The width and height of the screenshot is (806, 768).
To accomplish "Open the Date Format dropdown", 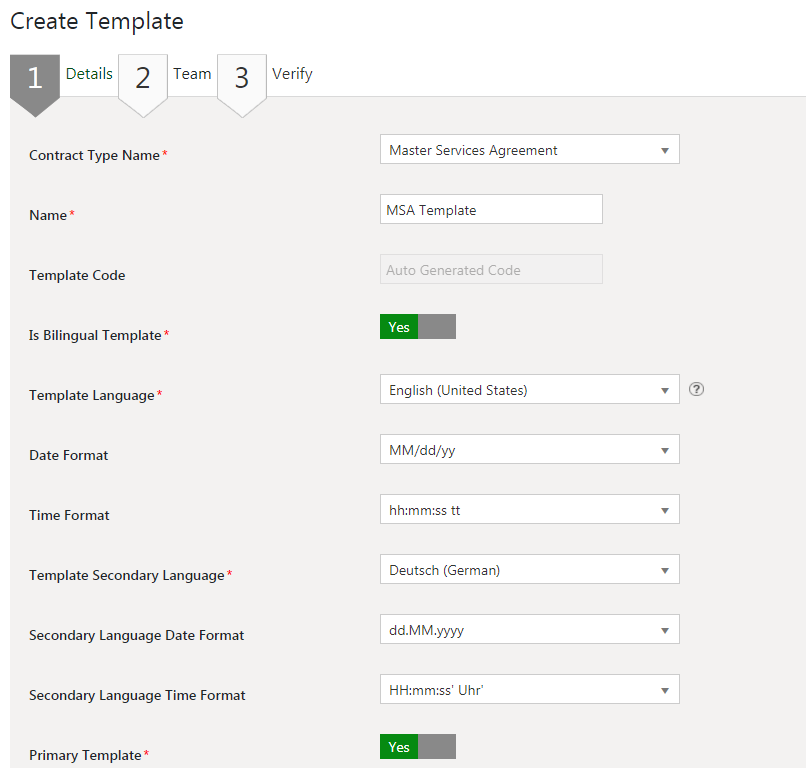I will tap(529, 450).
